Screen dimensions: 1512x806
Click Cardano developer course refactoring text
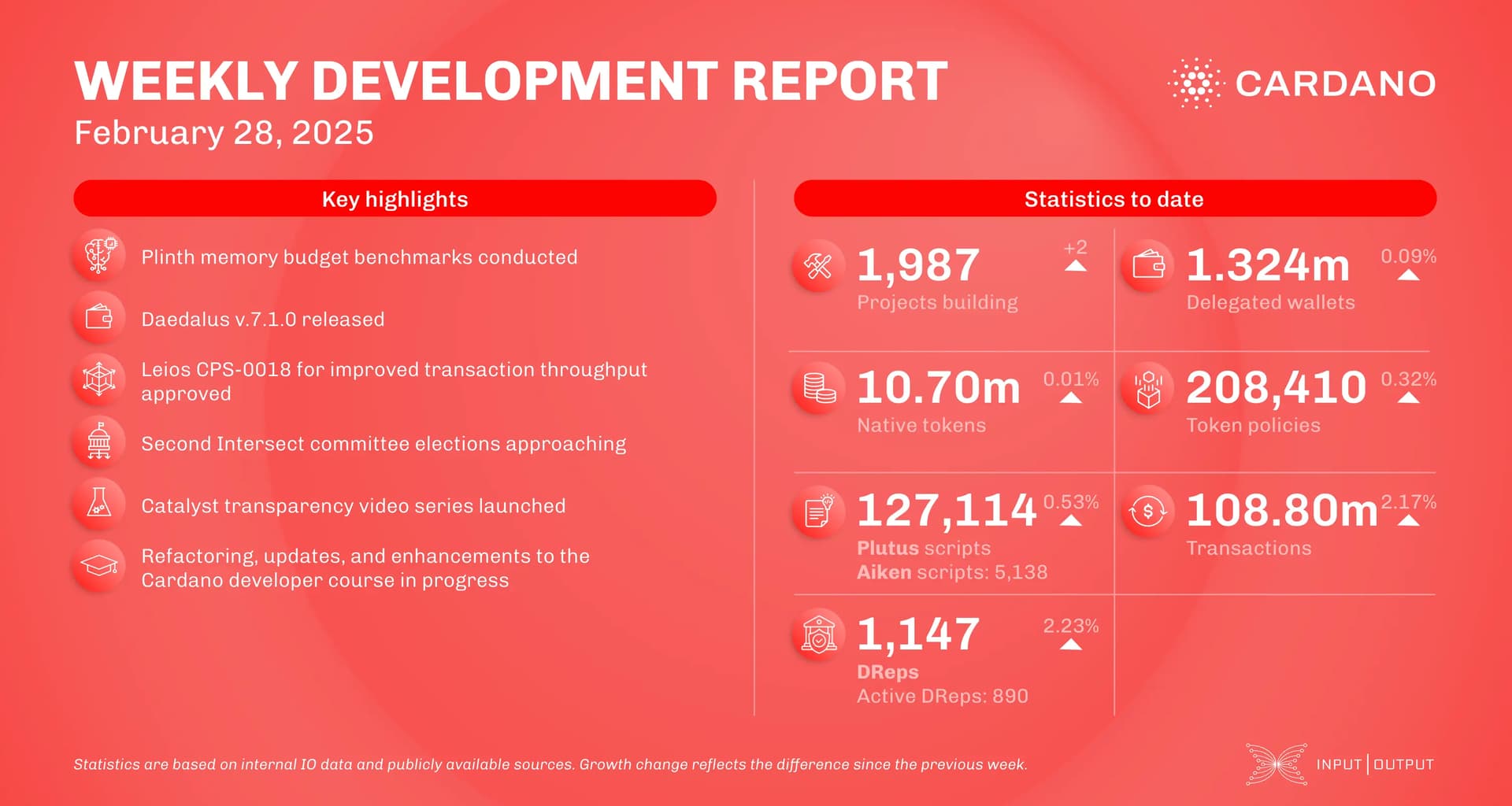coord(365,568)
